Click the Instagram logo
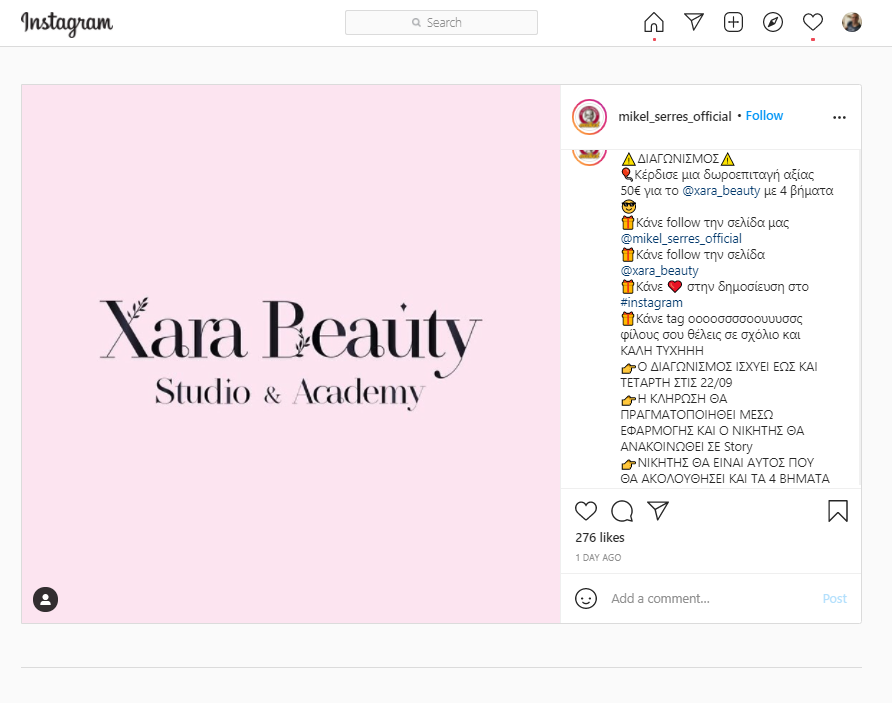This screenshot has width=892, height=703. (x=67, y=23)
